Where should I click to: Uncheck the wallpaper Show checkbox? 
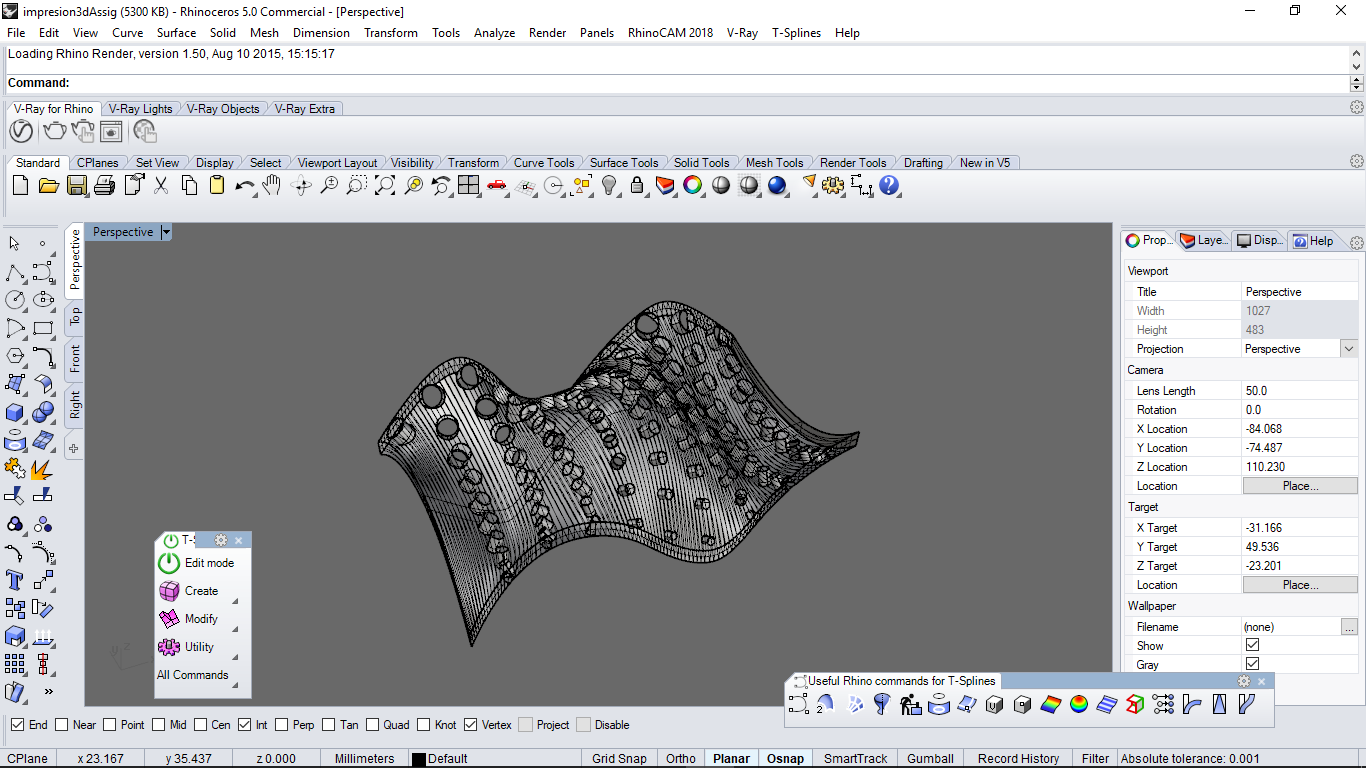tap(1252, 645)
